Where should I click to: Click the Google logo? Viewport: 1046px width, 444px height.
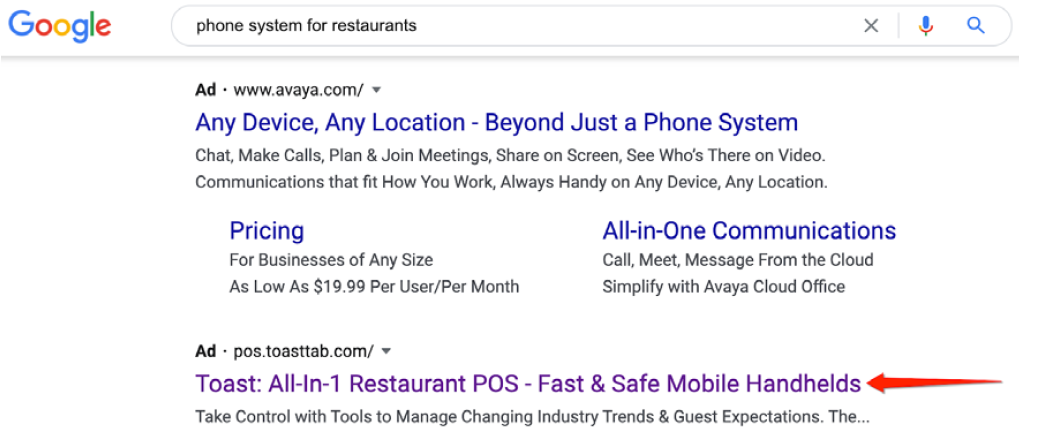[x=59, y=26]
